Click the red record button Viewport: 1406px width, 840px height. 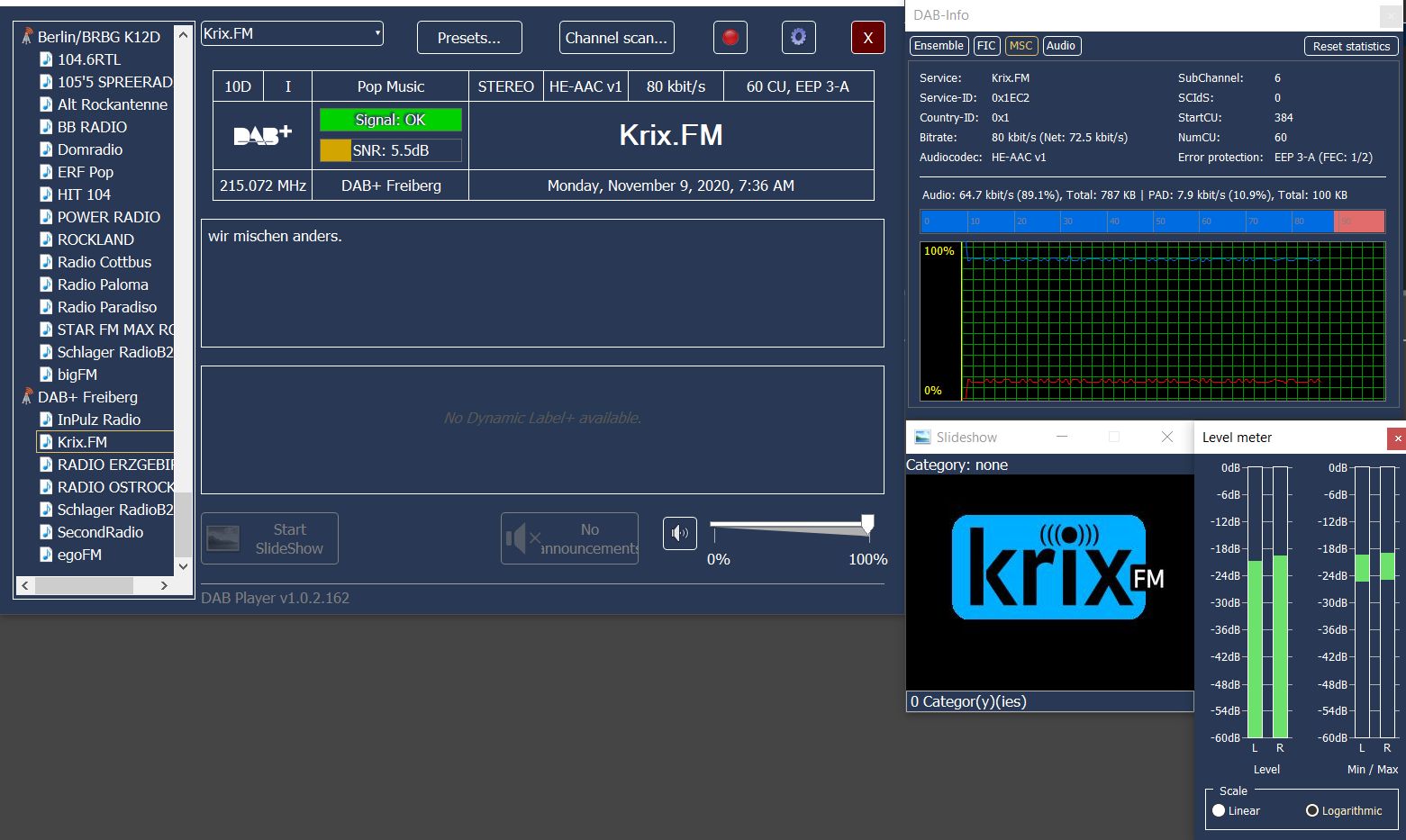[x=730, y=37]
